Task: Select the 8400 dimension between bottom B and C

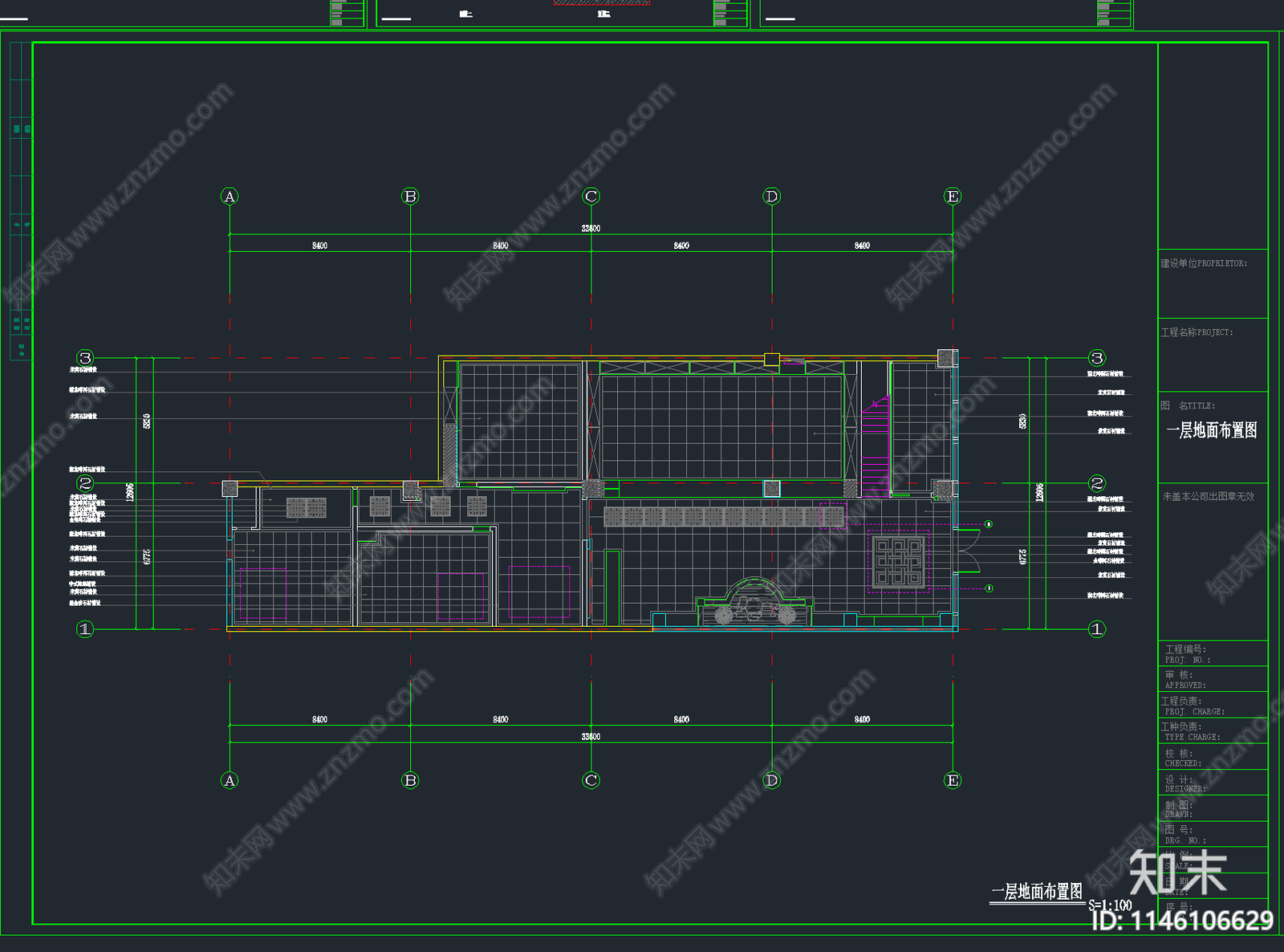Action: pos(501,719)
